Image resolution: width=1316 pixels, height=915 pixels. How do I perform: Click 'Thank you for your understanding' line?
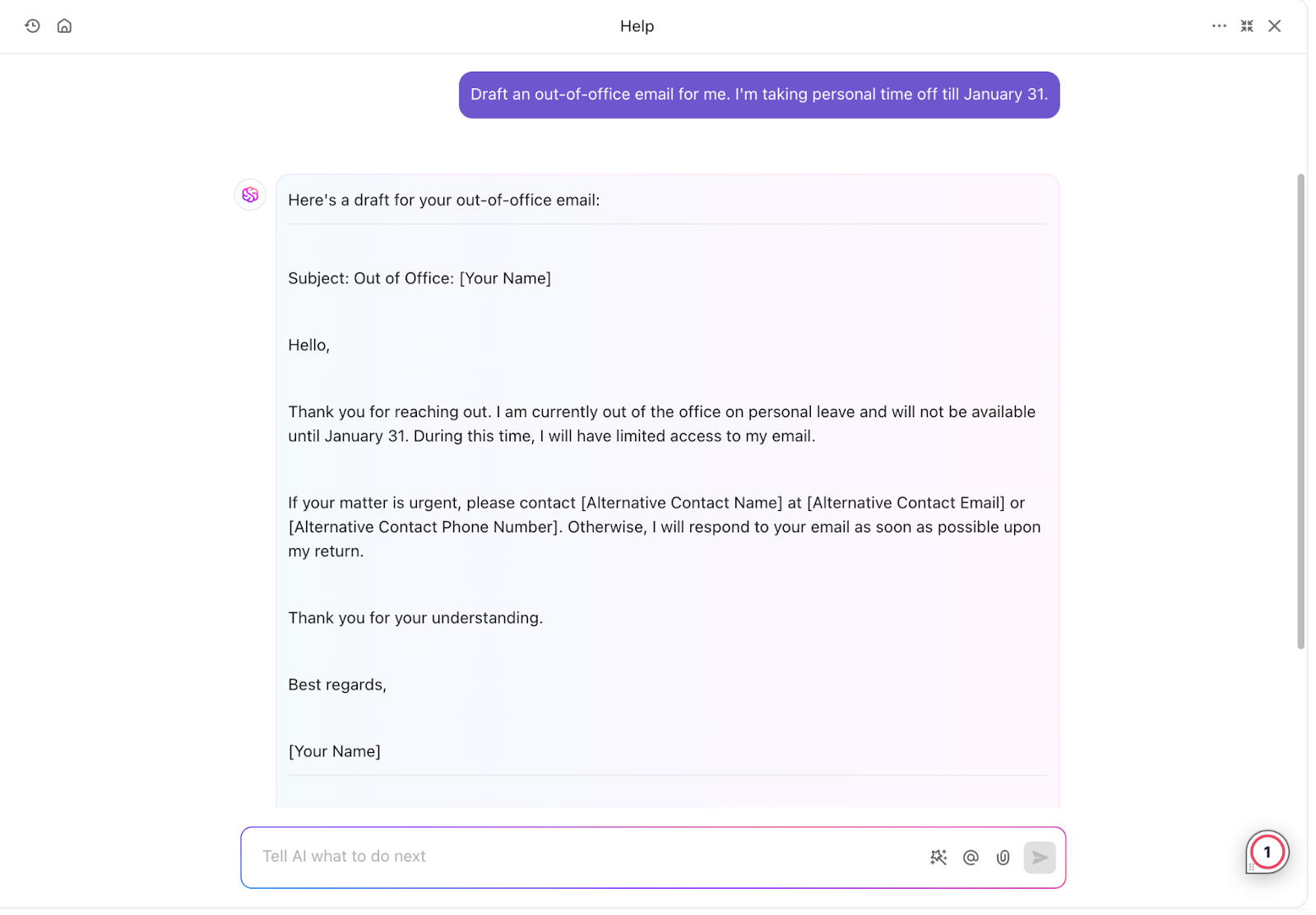coord(415,618)
